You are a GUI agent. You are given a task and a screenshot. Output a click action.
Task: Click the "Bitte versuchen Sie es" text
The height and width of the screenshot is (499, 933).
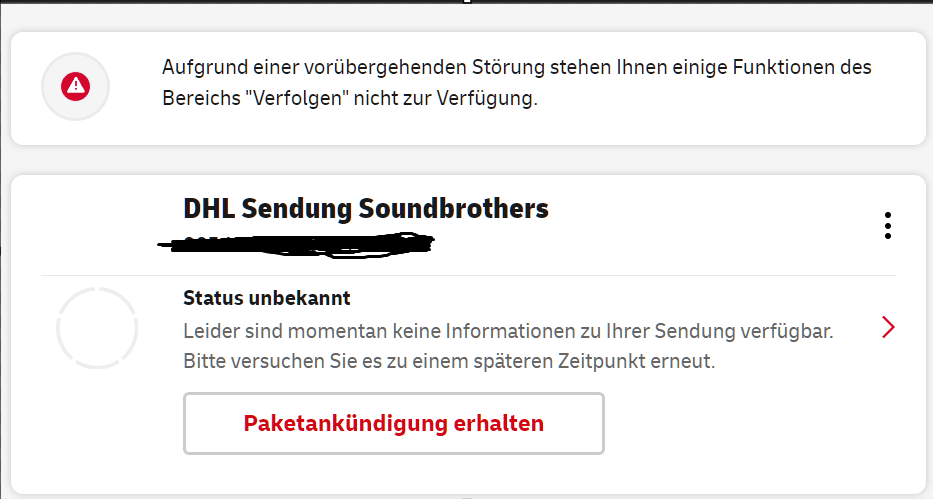pos(449,361)
